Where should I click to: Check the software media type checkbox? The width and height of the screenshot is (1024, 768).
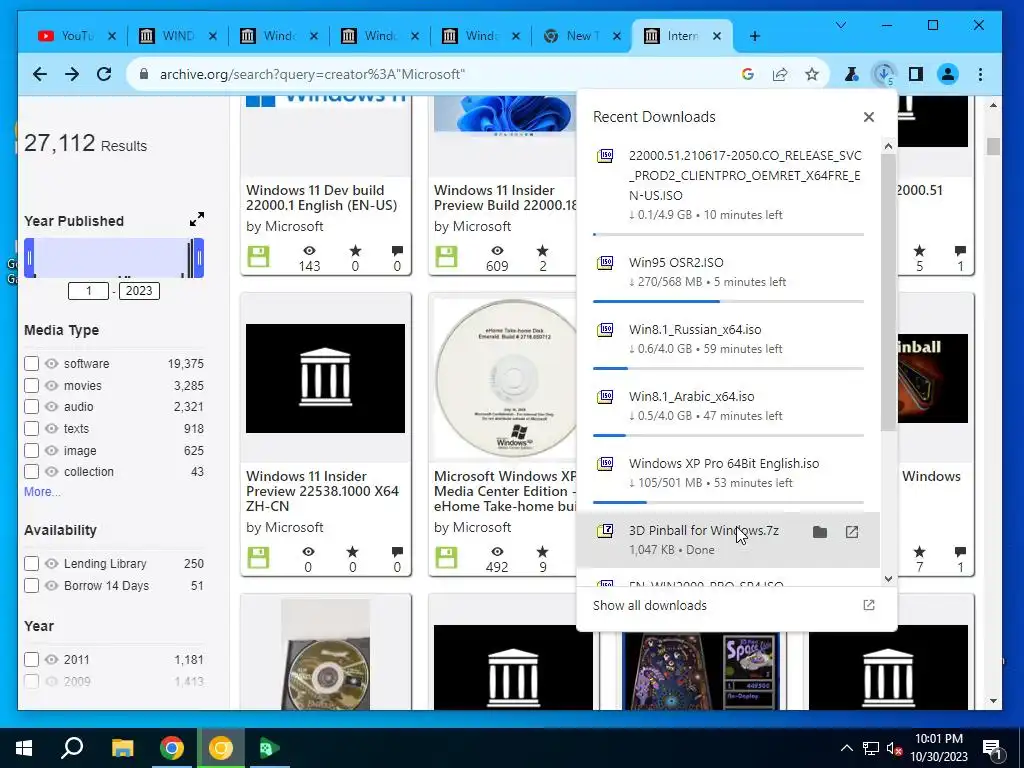point(31,363)
